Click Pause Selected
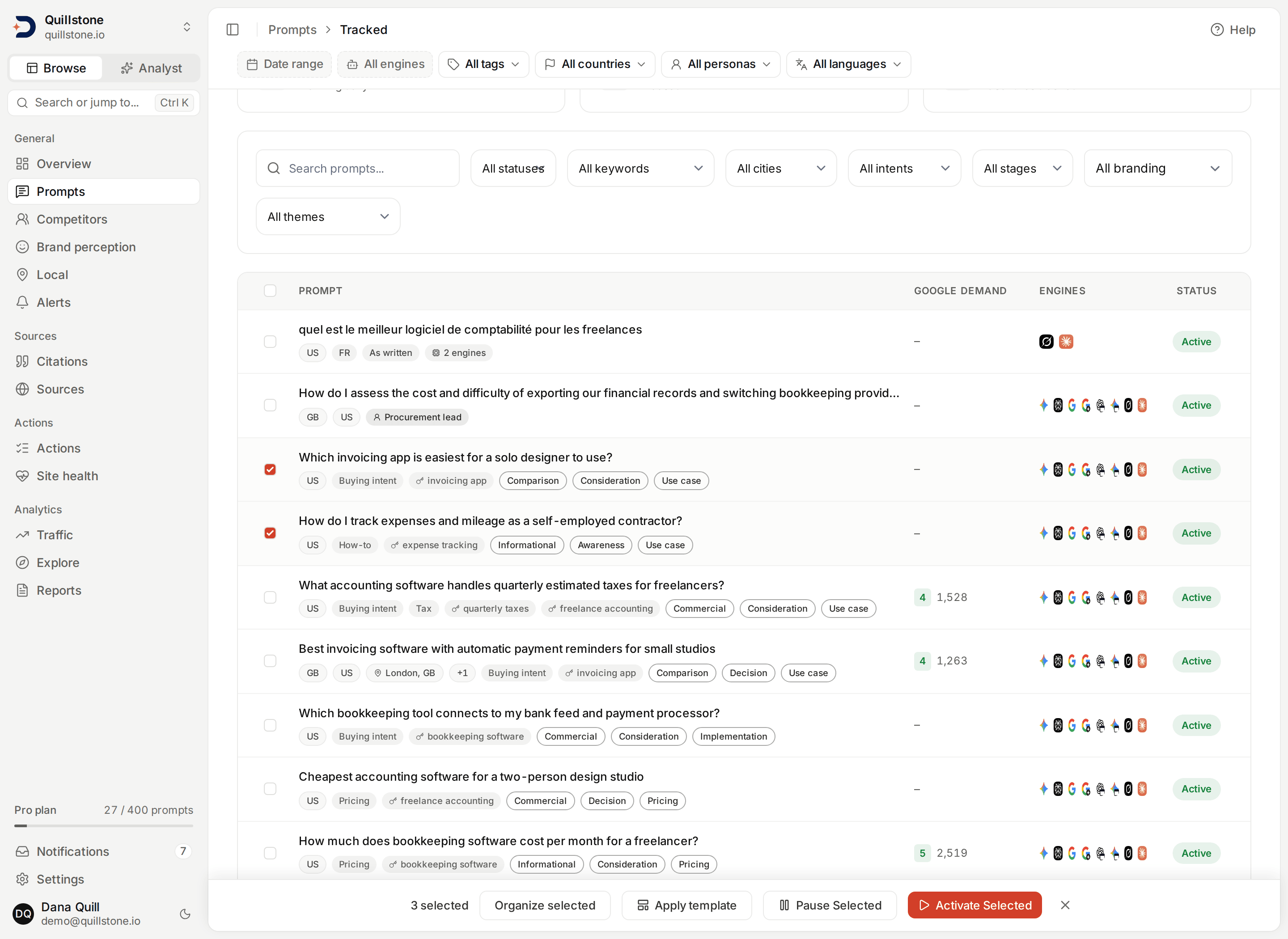The height and width of the screenshot is (939, 1288). pyautogui.click(x=830, y=905)
